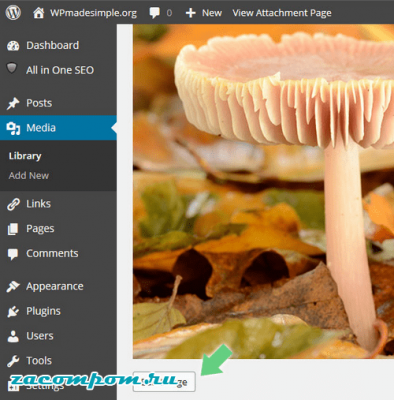The width and height of the screenshot is (394, 400).
Task: Open the Users menu
Action: [40, 336]
